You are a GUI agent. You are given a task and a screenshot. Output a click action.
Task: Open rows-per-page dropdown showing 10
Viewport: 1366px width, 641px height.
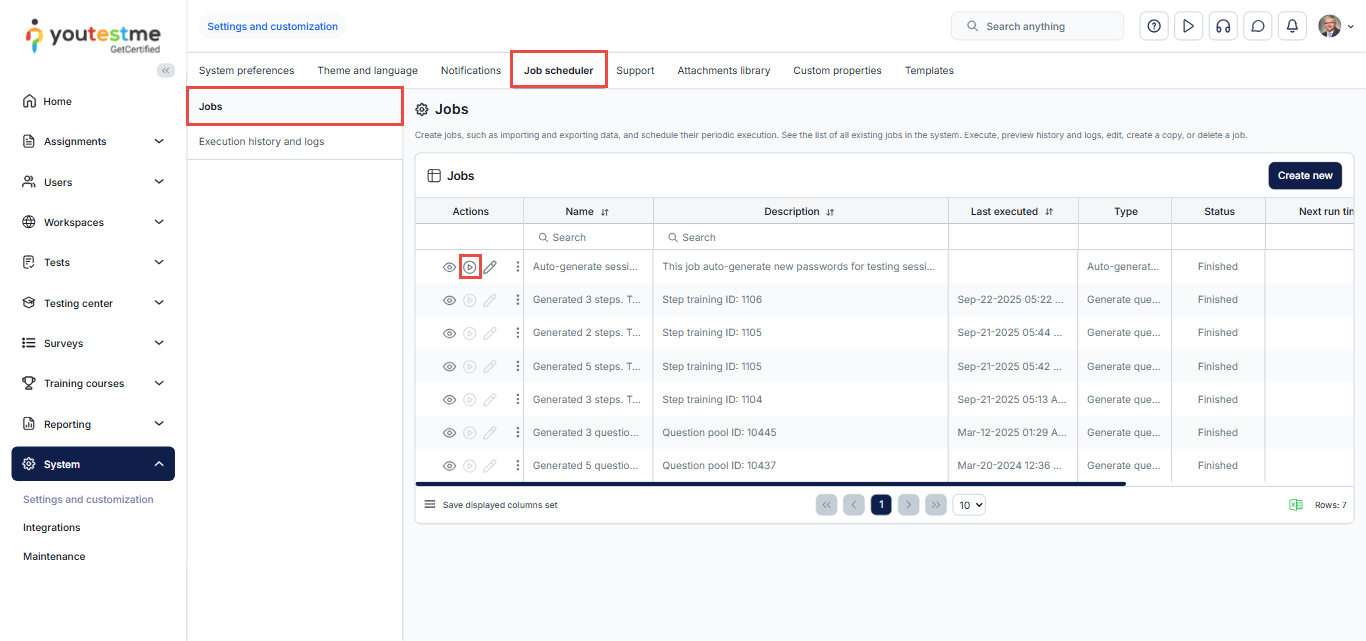969,505
